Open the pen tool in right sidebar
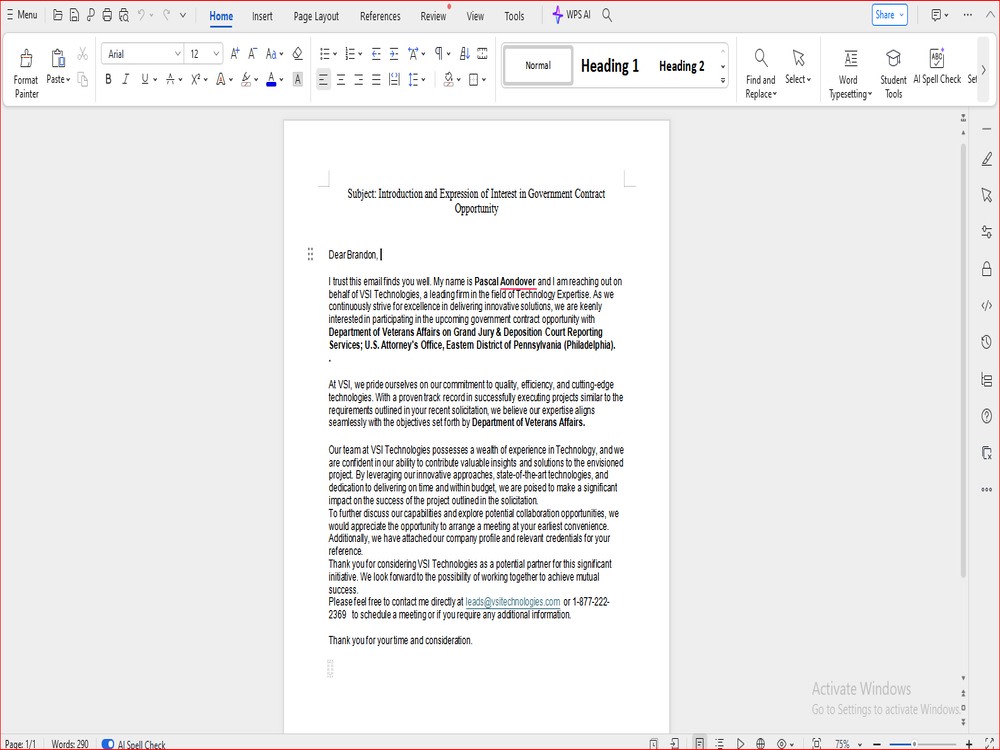The width and height of the screenshot is (1000, 750). (x=987, y=159)
